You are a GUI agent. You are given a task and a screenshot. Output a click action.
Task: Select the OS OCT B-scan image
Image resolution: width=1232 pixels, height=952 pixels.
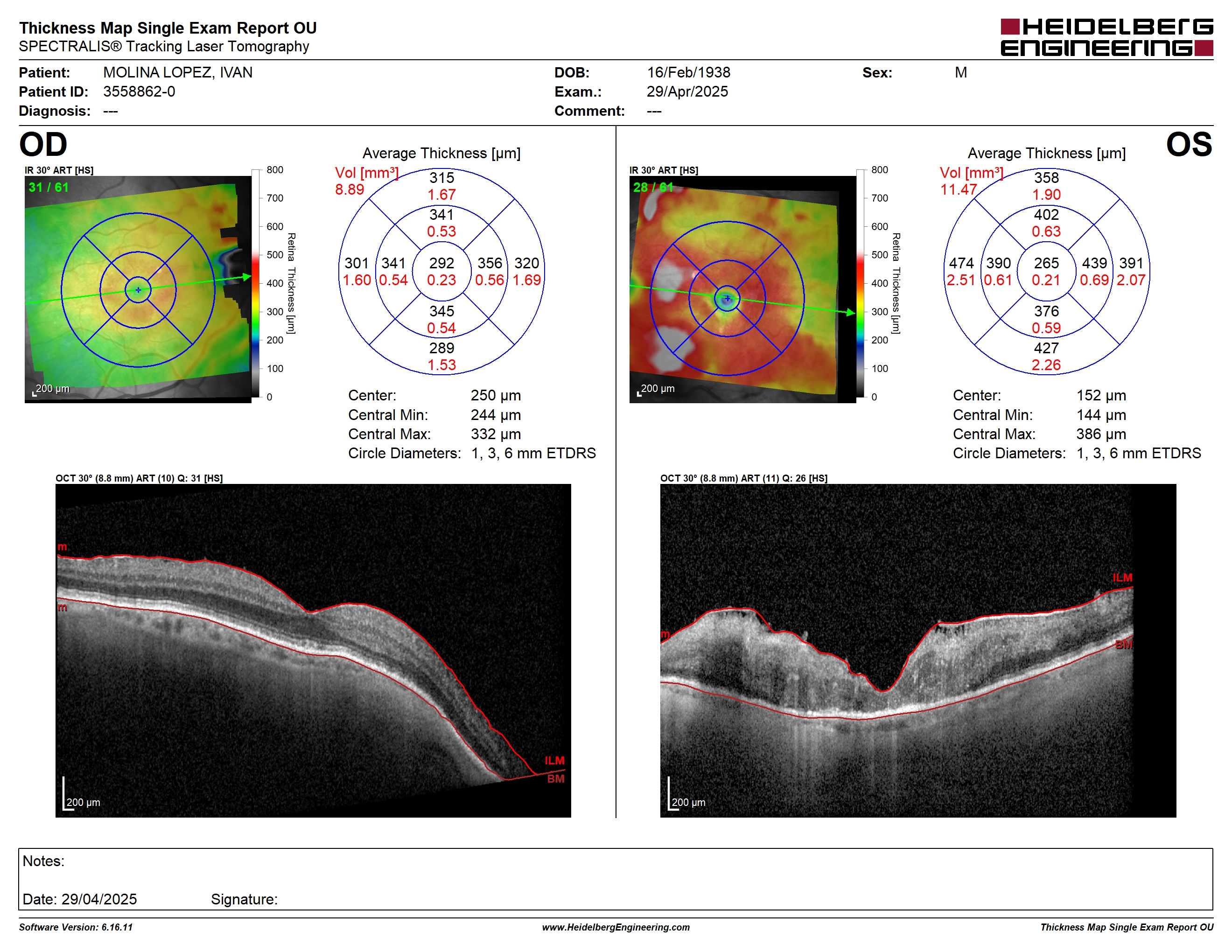click(918, 650)
